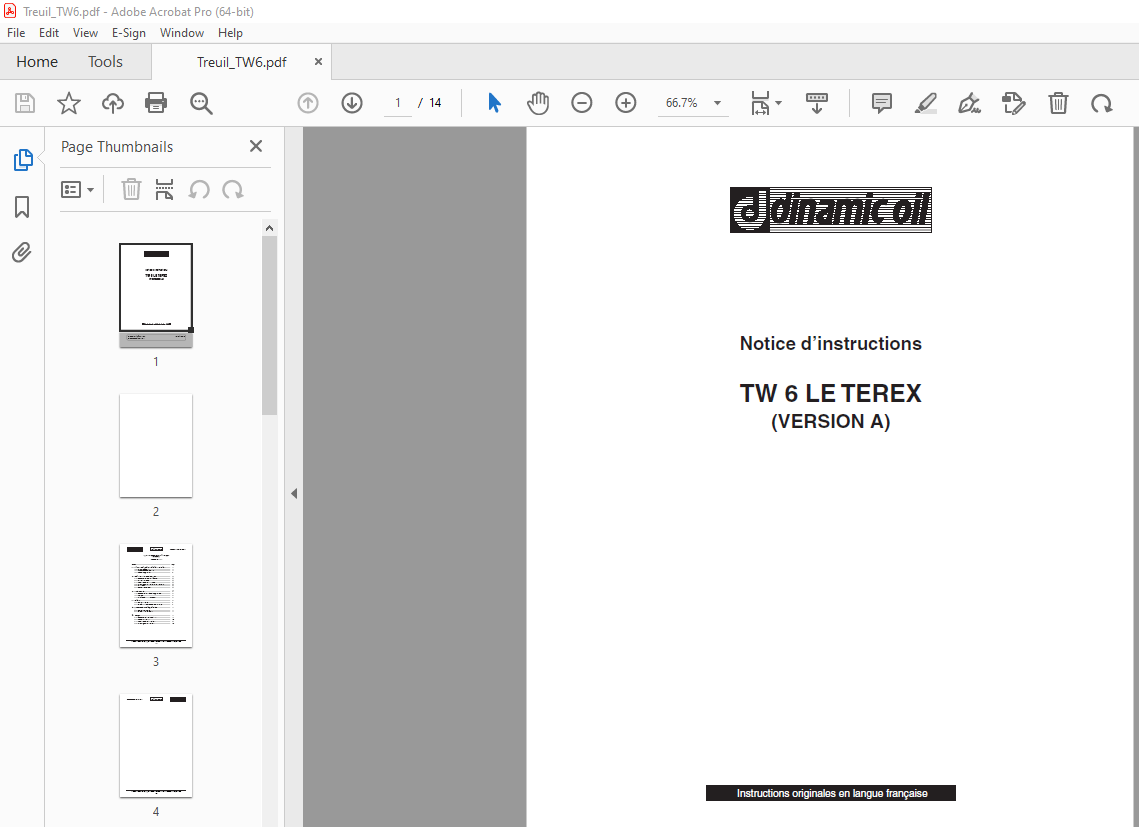
Task: Click the thumbnails panel scrollbar thumb
Action: click(269, 326)
